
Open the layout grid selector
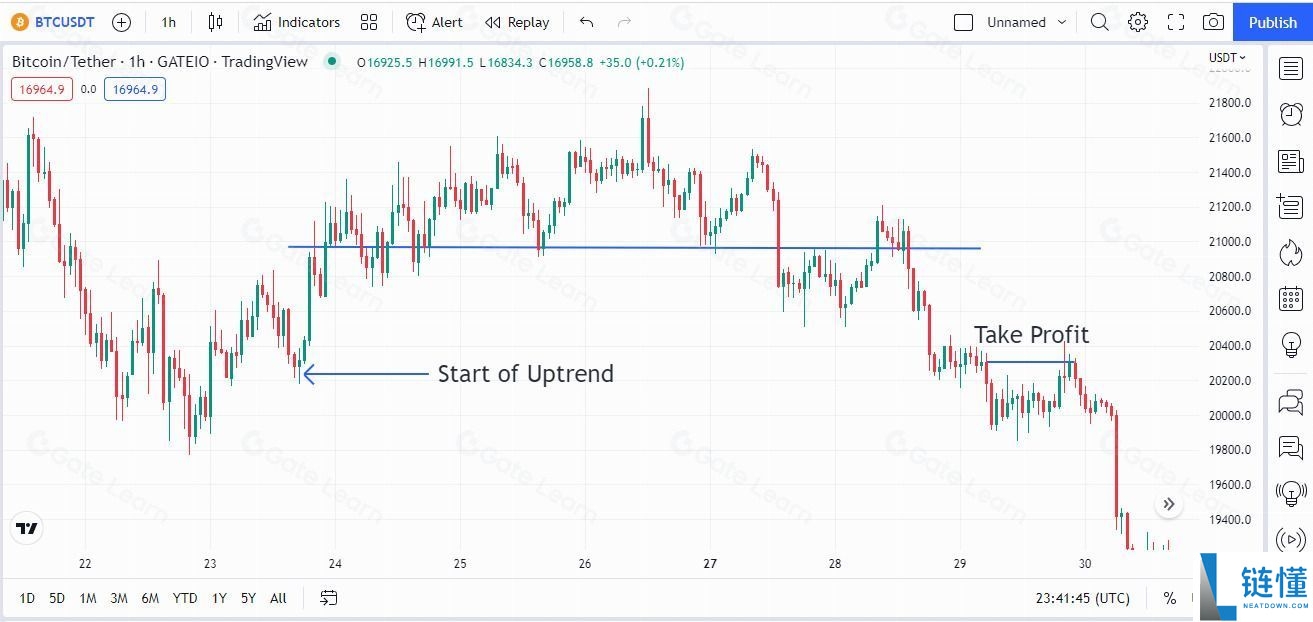point(369,22)
